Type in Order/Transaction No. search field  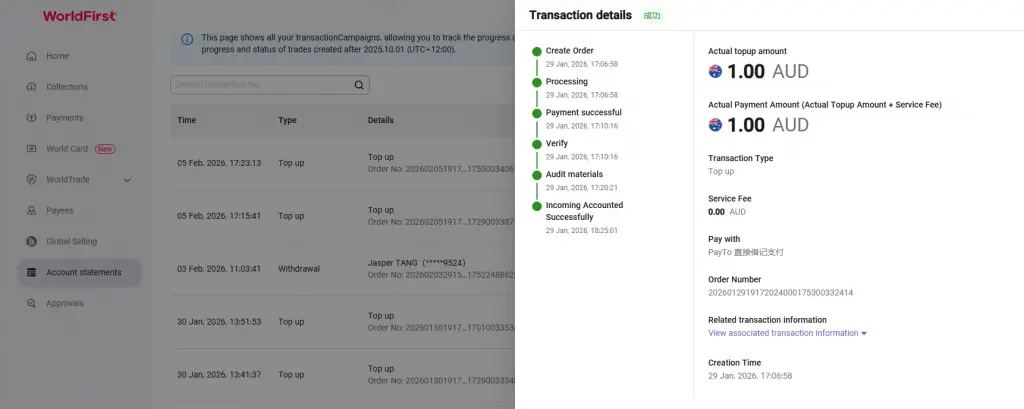[x=260, y=85]
